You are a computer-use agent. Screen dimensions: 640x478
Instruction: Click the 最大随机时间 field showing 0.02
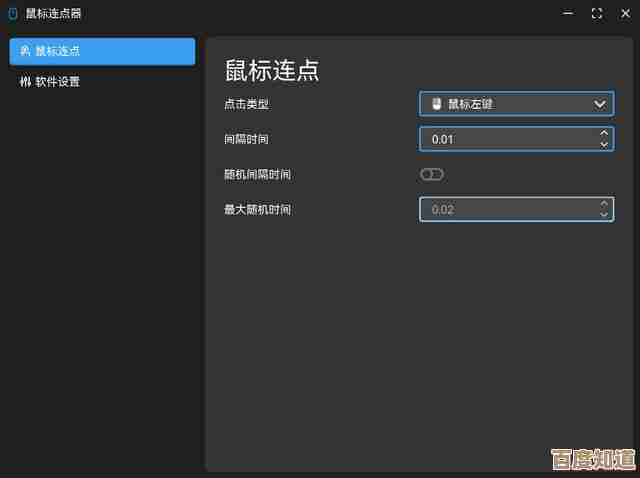tap(505, 209)
